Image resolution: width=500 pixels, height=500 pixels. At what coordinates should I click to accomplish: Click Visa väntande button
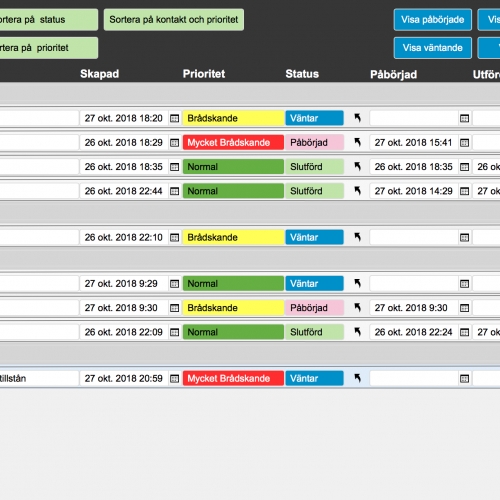[433, 48]
